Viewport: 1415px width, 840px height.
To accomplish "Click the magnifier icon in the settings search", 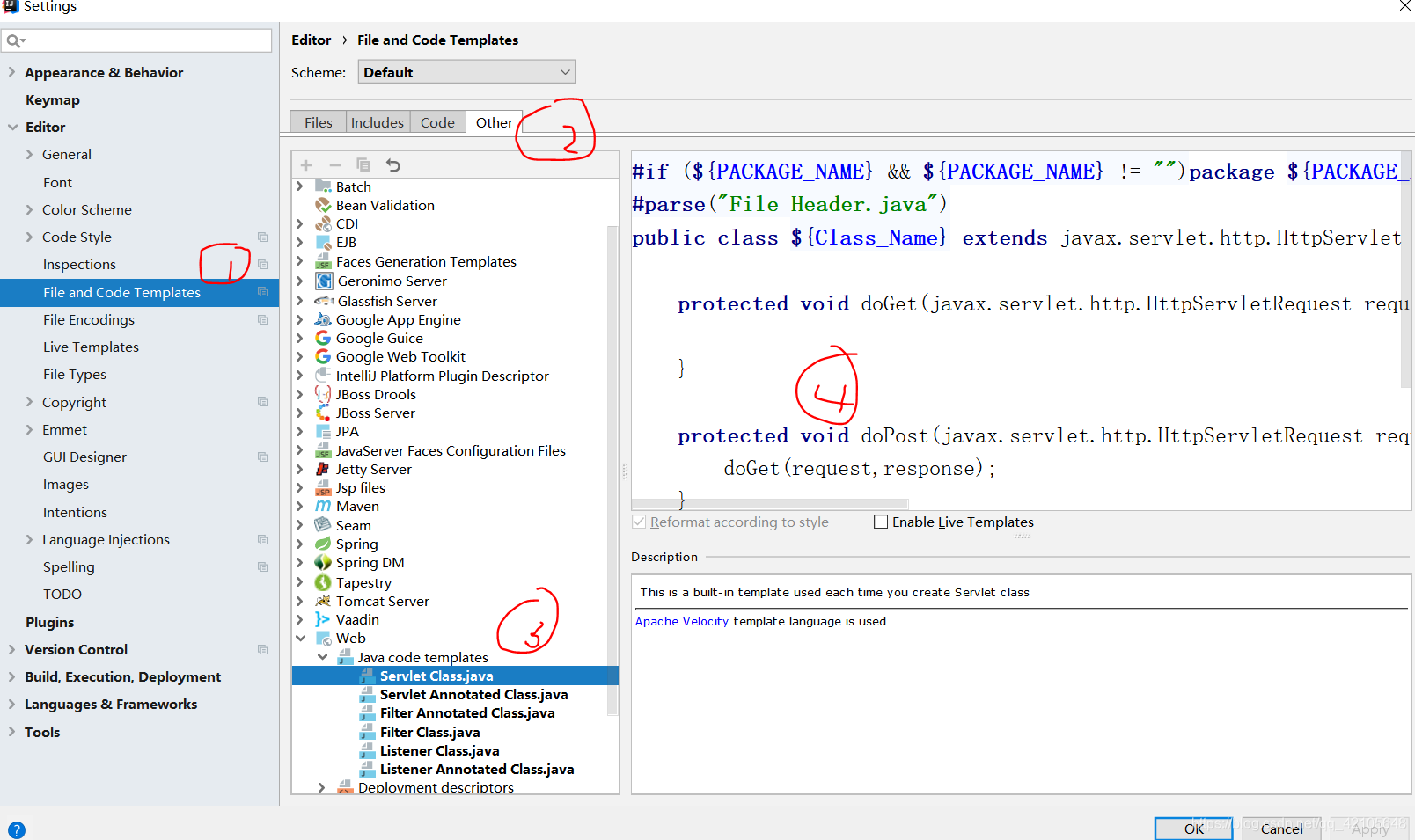I will pos(15,40).
